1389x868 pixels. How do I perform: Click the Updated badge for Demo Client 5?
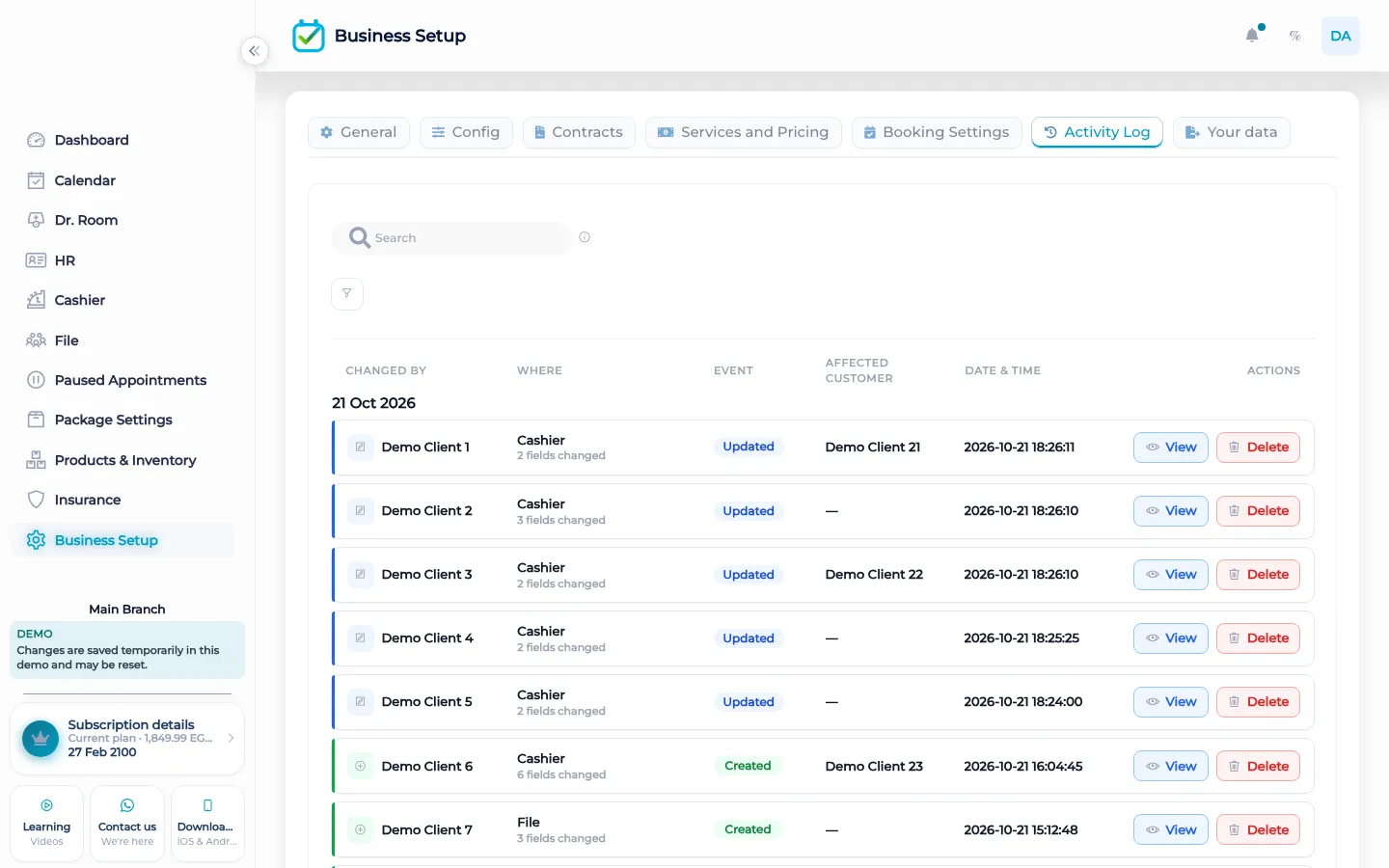click(749, 702)
